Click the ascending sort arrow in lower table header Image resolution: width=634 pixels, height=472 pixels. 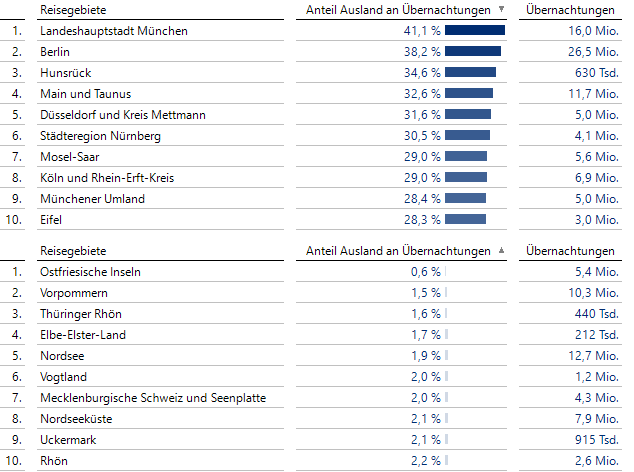click(x=501, y=251)
